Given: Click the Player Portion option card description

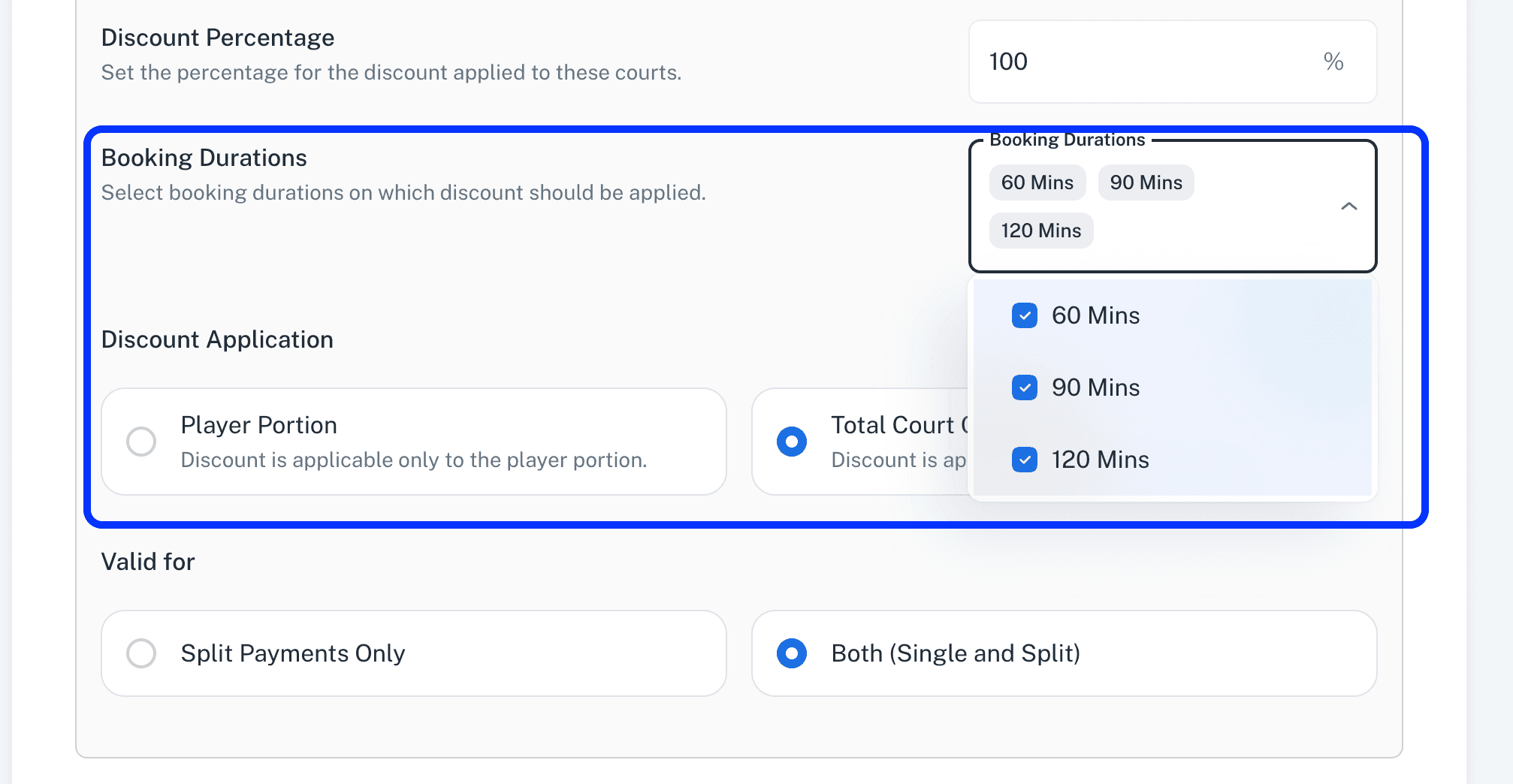Looking at the screenshot, I should pyautogui.click(x=413, y=460).
